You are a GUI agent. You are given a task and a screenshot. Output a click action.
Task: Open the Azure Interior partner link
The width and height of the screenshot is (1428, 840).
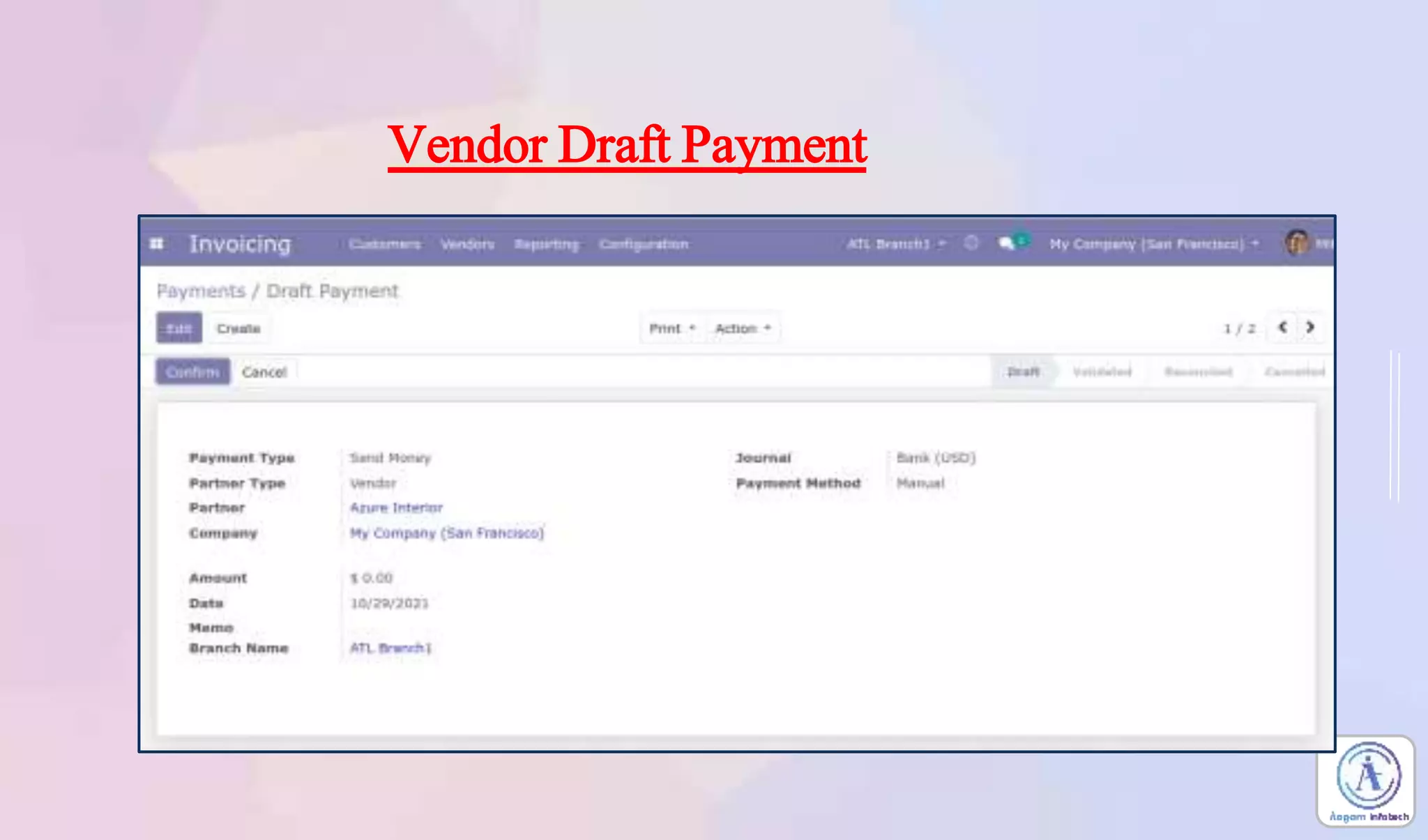pyautogui.click(x=396, y=507)
